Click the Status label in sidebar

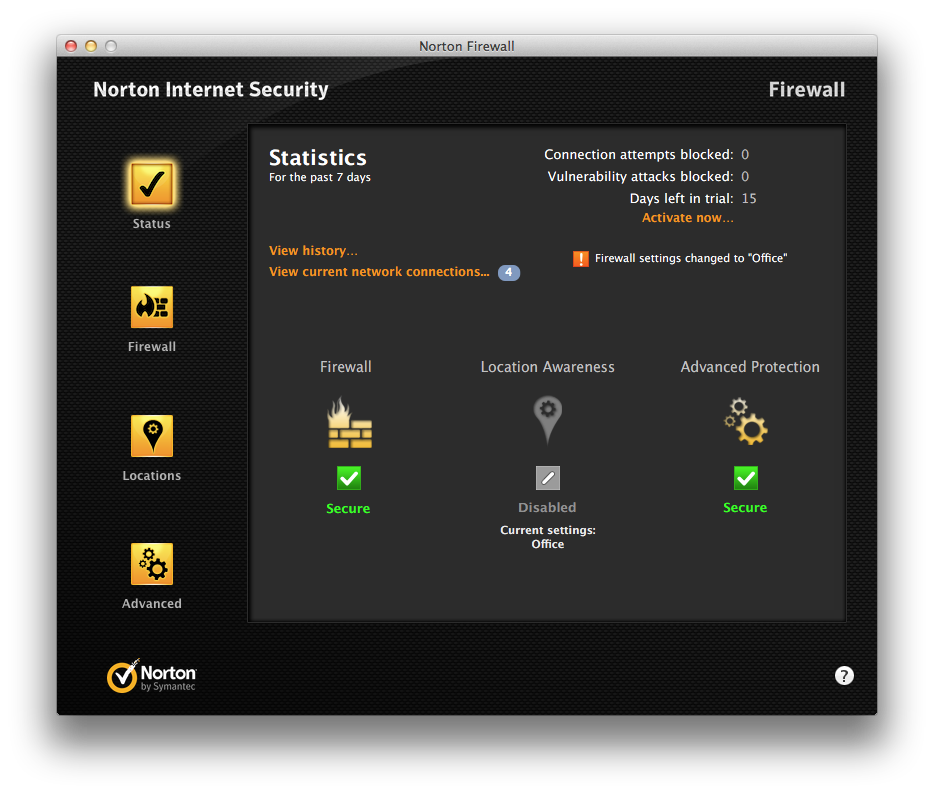[151, 224]
